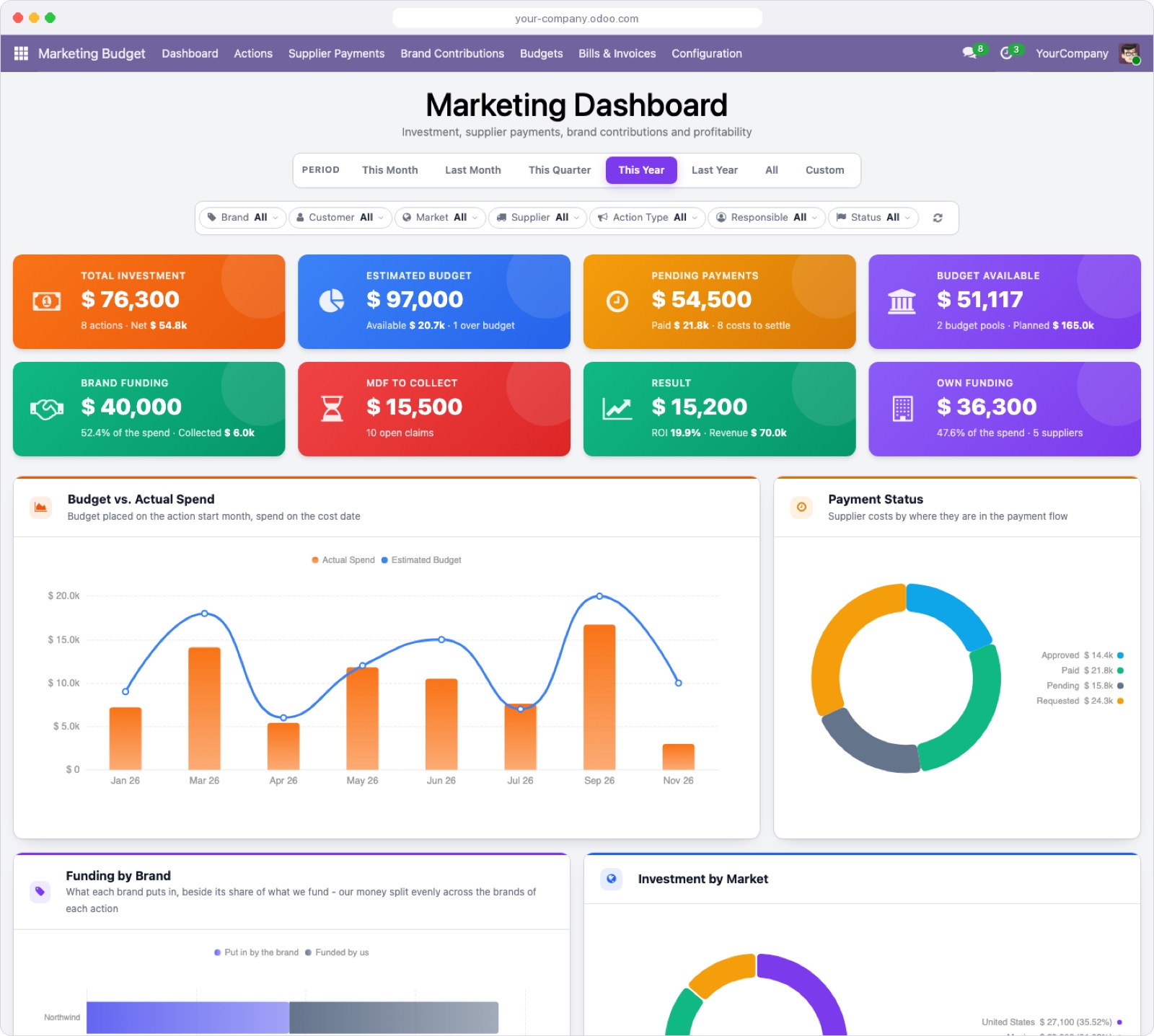
Task: Toggle Funded by us legend entry
Action: pyautogui.click(x=337, y=952)
